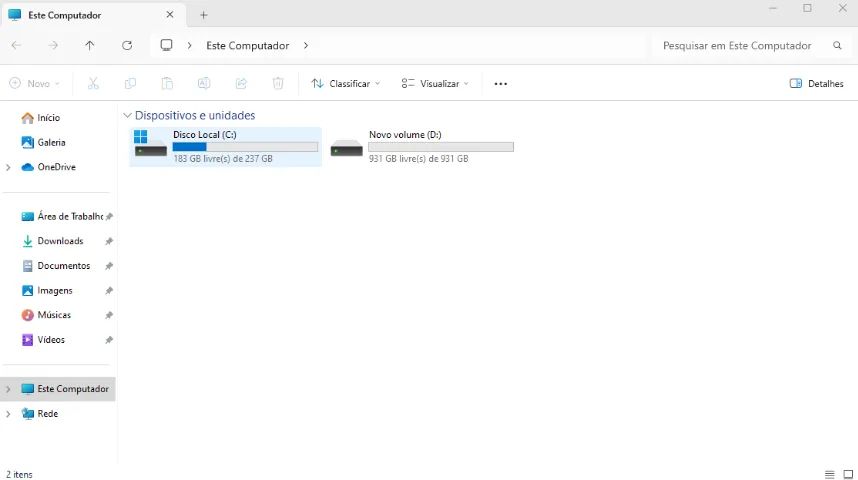Click the '183 GB livre(s) de 237 GB' text
This screenshot has height=480, width=858.
point(223,159)
